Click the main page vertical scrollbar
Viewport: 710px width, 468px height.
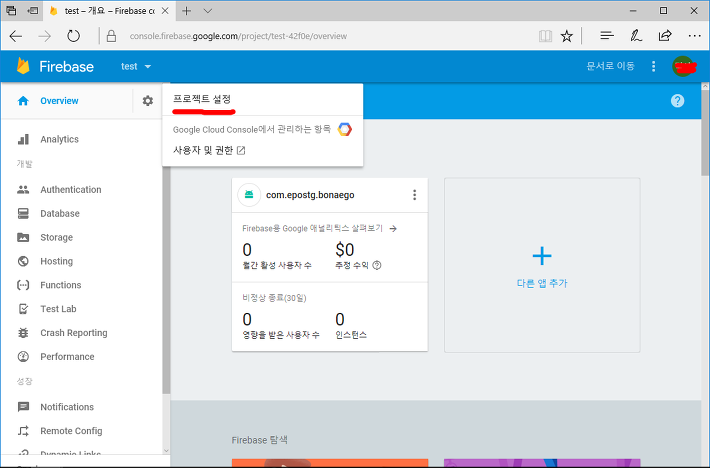pos(705,131)
